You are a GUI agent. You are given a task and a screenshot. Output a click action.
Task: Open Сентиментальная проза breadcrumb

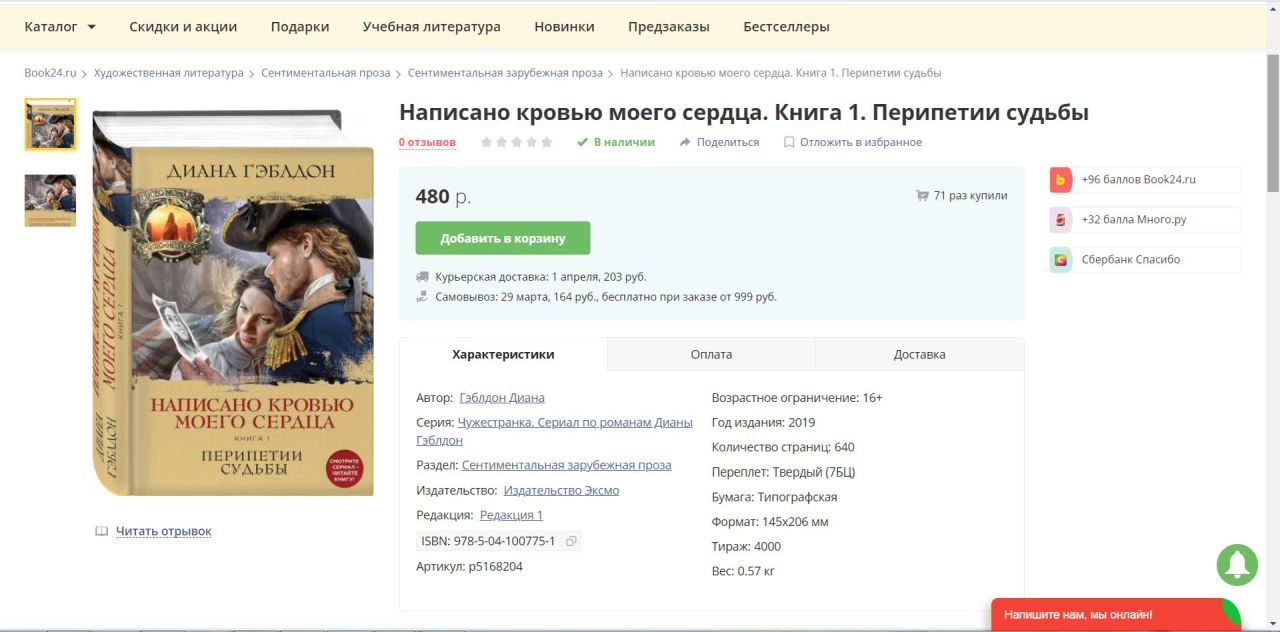[326, 73]
